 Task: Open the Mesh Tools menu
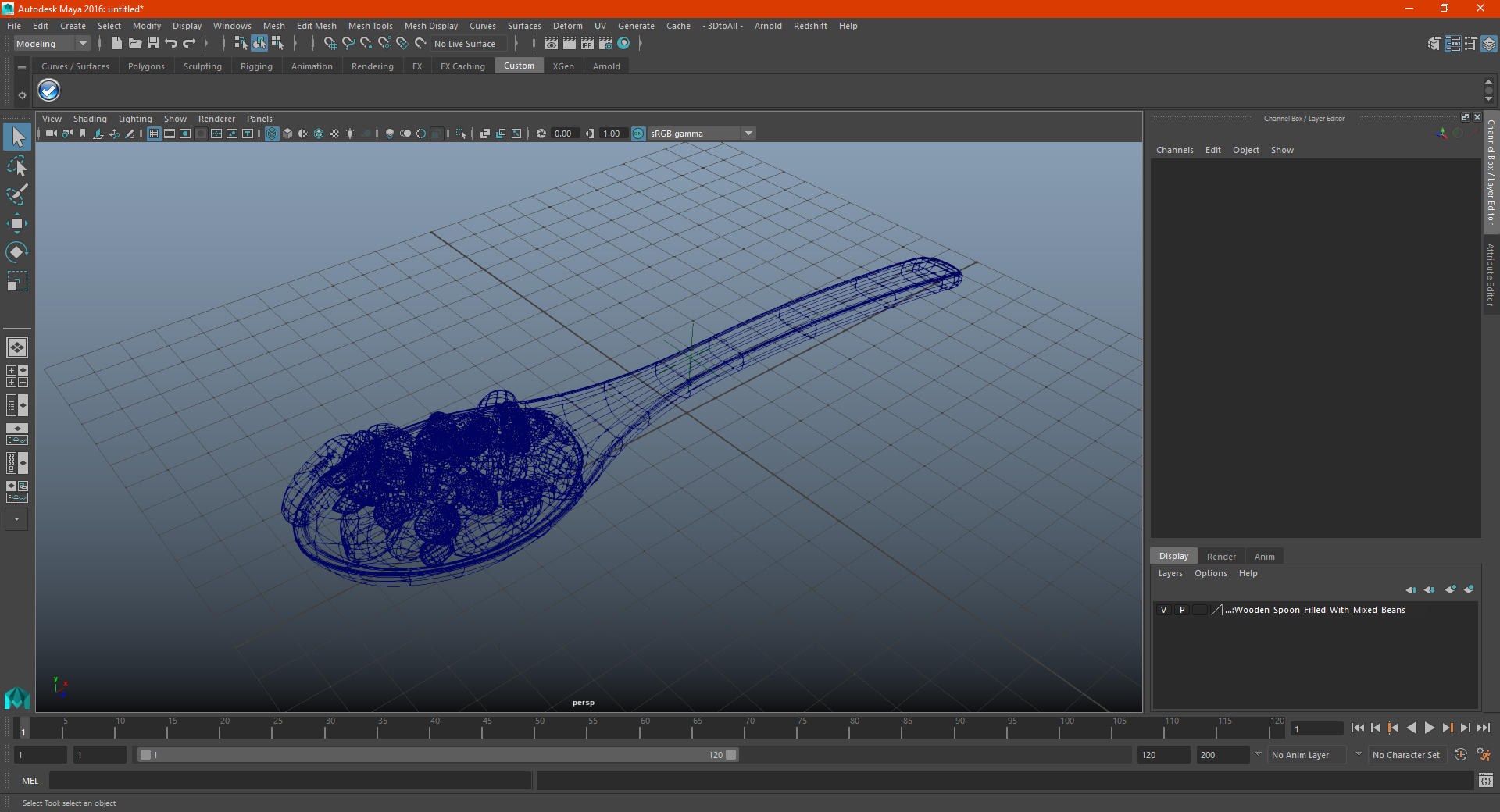tap(370, 26)
